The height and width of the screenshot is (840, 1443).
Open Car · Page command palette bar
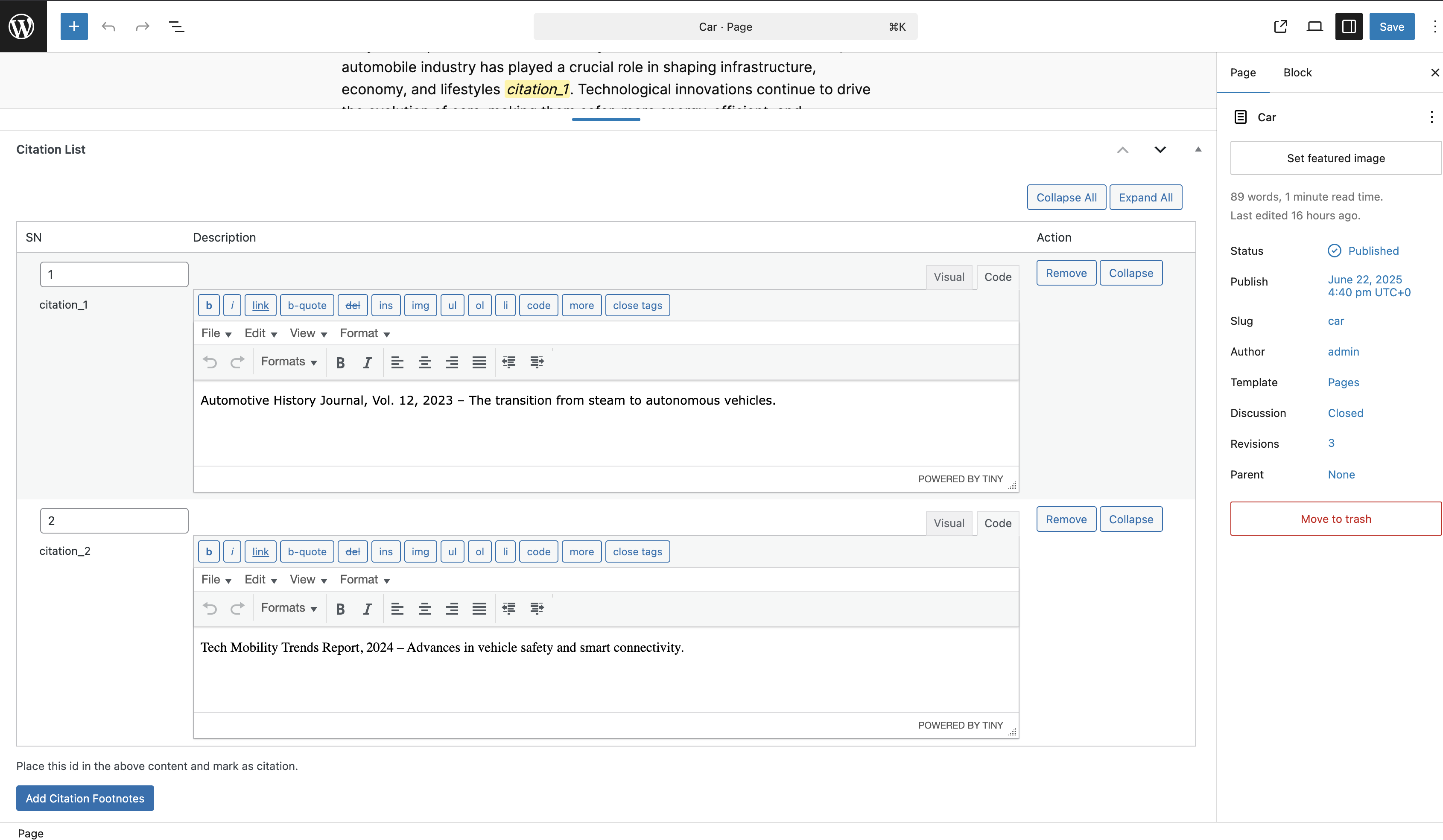pos(725,26)
